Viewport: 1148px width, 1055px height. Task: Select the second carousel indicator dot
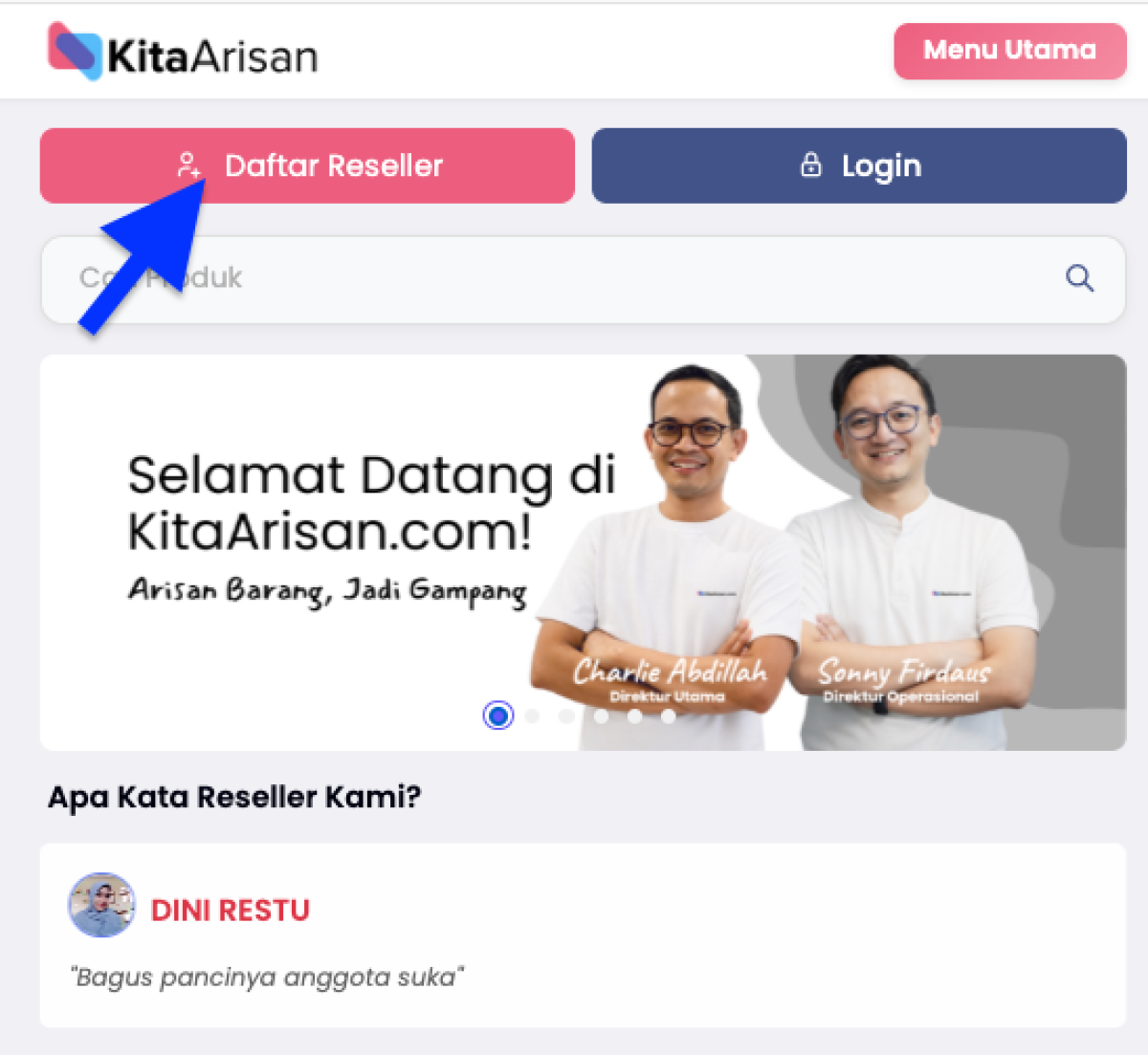pos(533,715)
